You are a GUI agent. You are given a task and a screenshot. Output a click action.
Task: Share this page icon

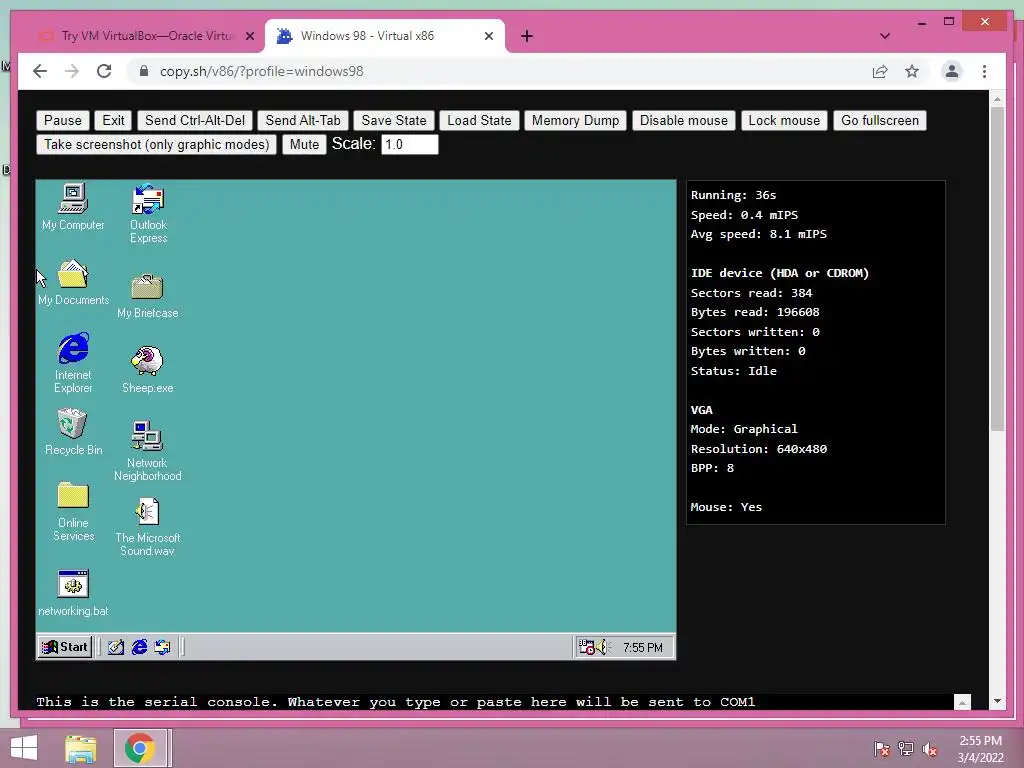coord(880,71)
